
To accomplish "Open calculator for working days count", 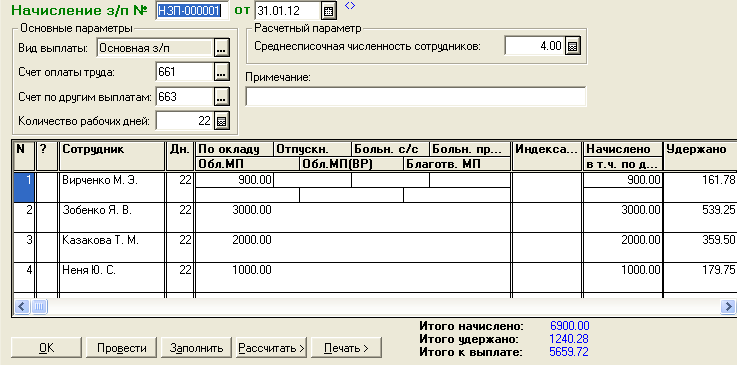I will (x=221, y=121).
